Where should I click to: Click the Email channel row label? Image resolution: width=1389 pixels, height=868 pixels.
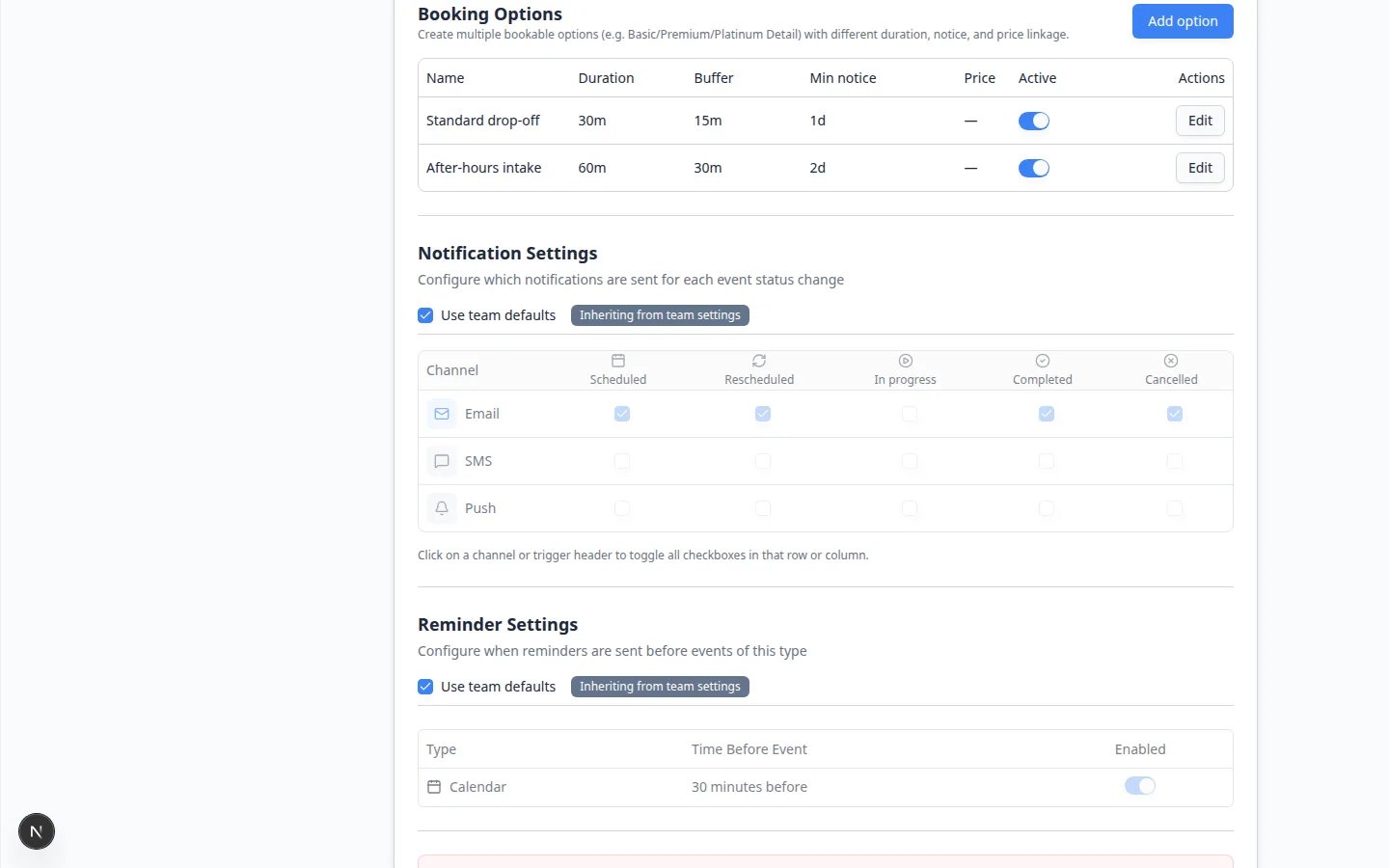(482, 414)
